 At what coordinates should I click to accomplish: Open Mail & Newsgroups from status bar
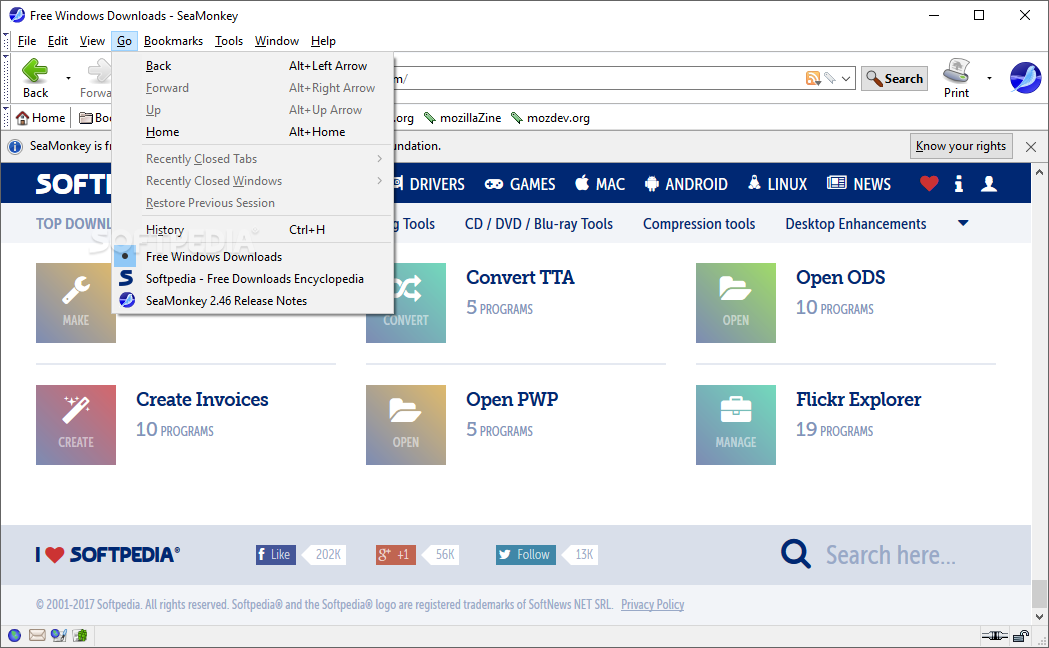pos(37,635)
